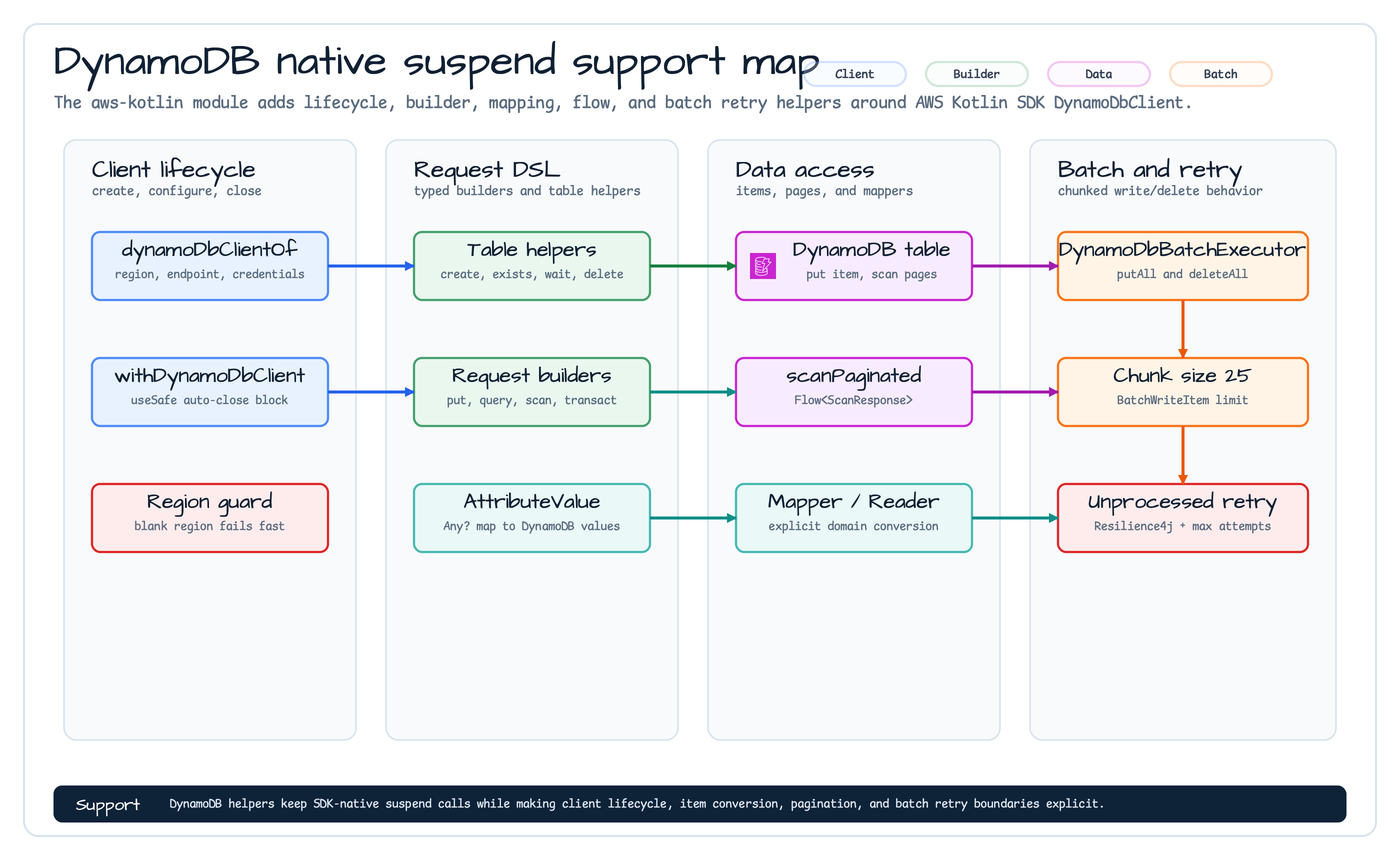
Task: Click the DynamoDbBatchExecutor node
Action: 1183,265
